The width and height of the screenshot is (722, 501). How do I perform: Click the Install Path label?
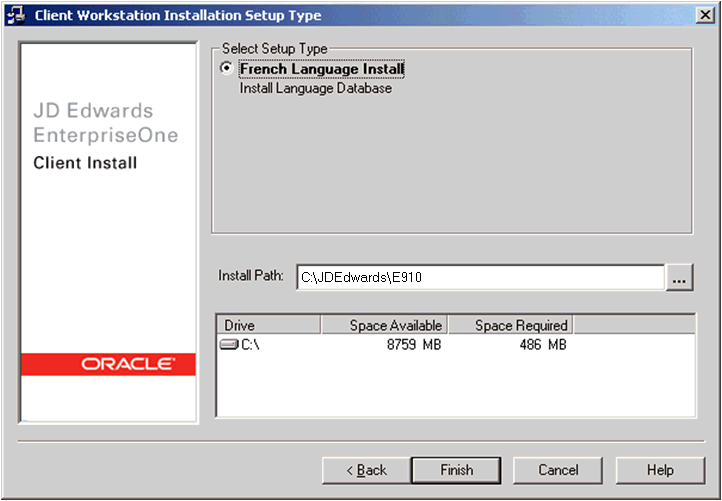tap(251, 276)
